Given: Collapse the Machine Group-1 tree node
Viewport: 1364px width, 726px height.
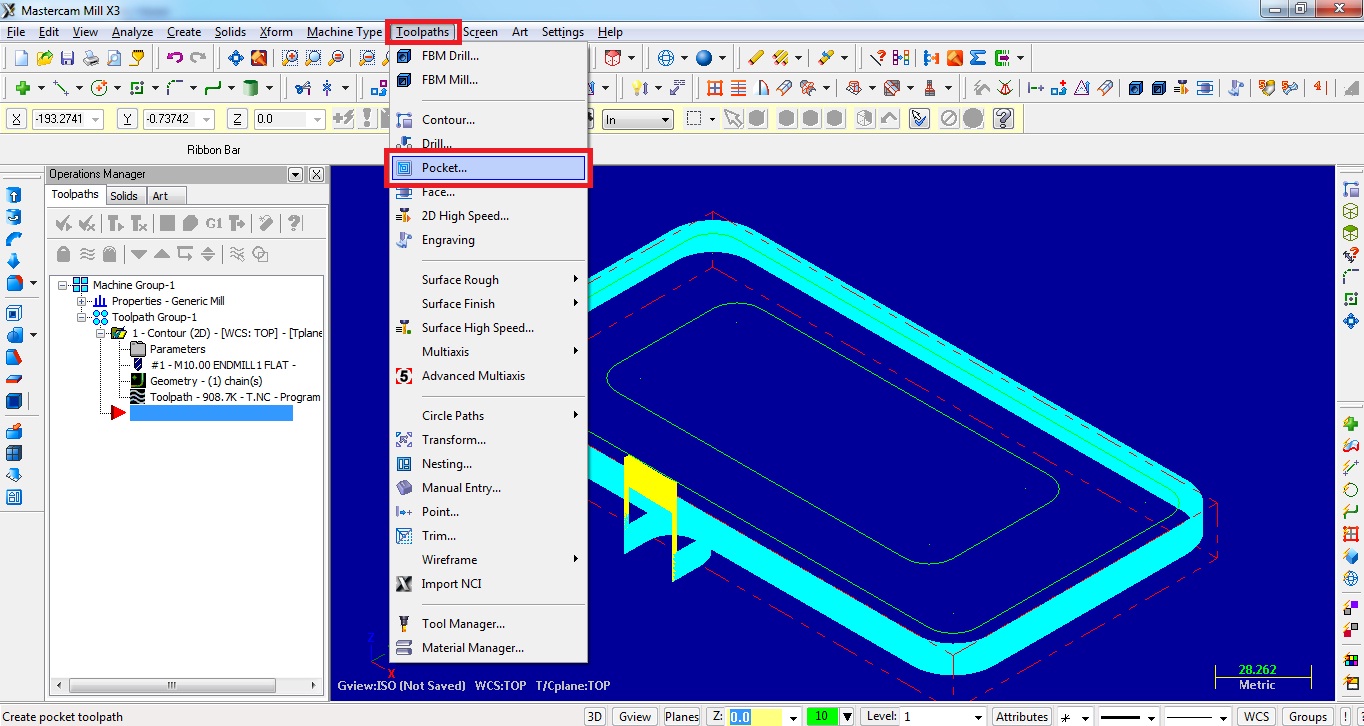Looking at the screenshot, I should (x=63, y=285).
